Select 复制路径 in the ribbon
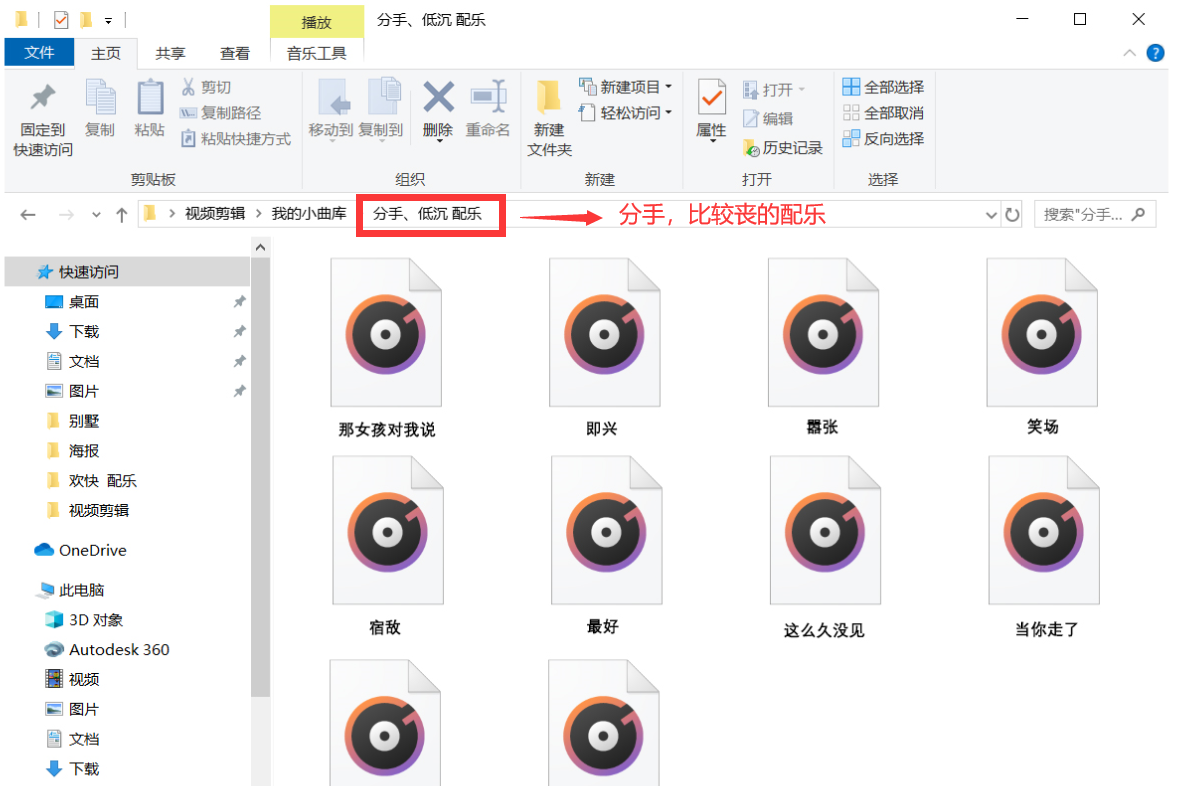 point(220,113)
